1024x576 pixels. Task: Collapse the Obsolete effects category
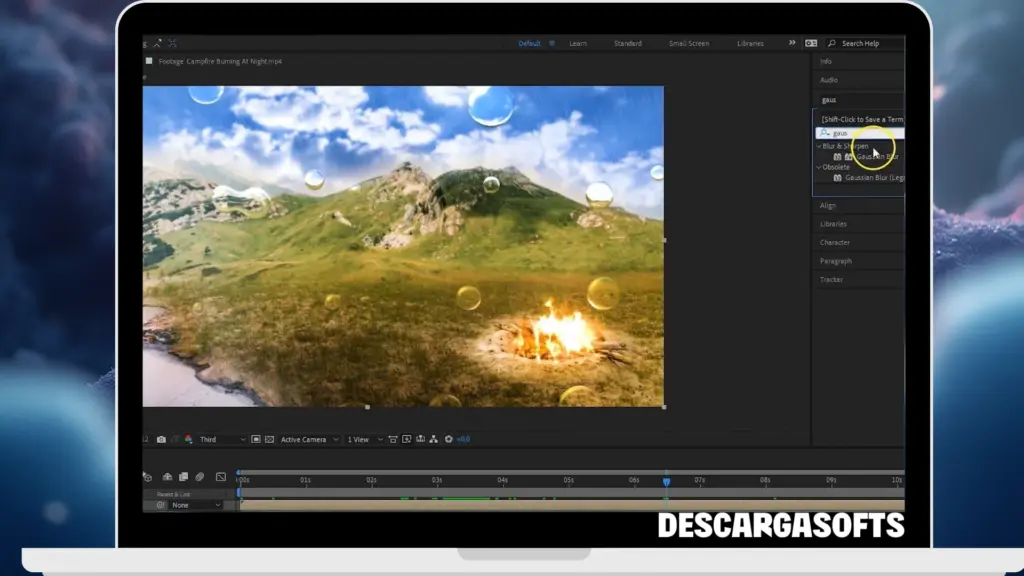click(819, 167)
